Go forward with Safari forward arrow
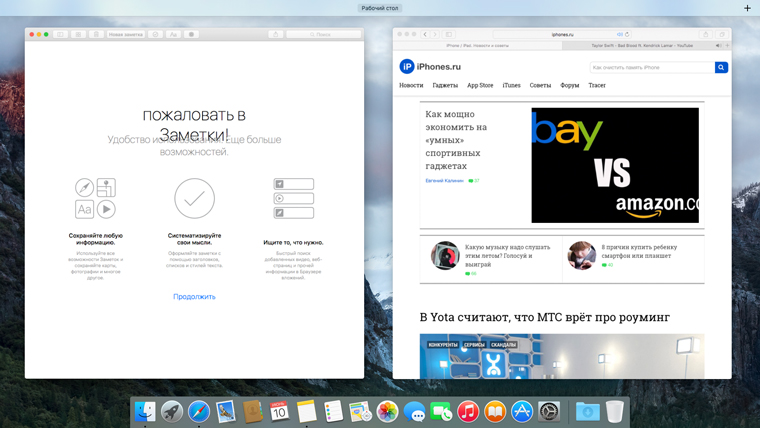 tap(435, 34)
